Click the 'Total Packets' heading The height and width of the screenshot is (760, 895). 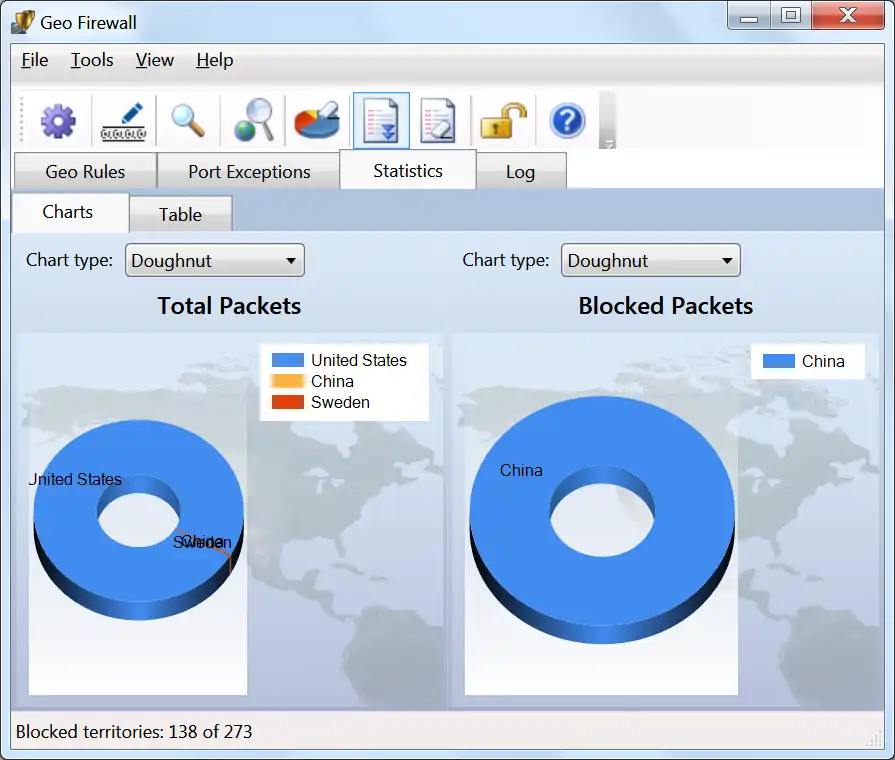pos(229,306)
